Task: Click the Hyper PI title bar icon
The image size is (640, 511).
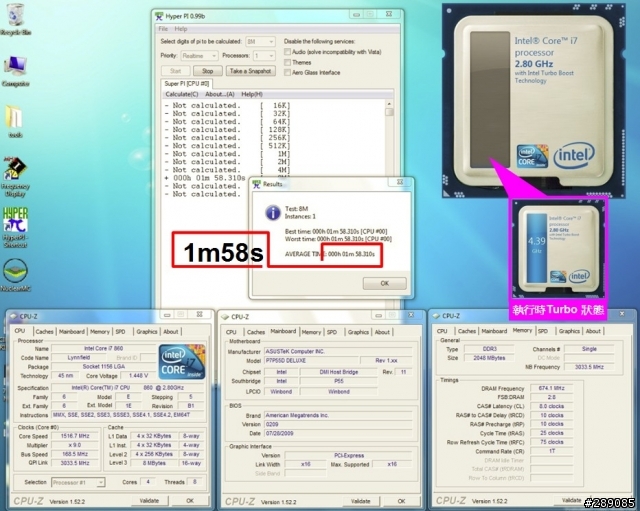Action: (159, 16)
